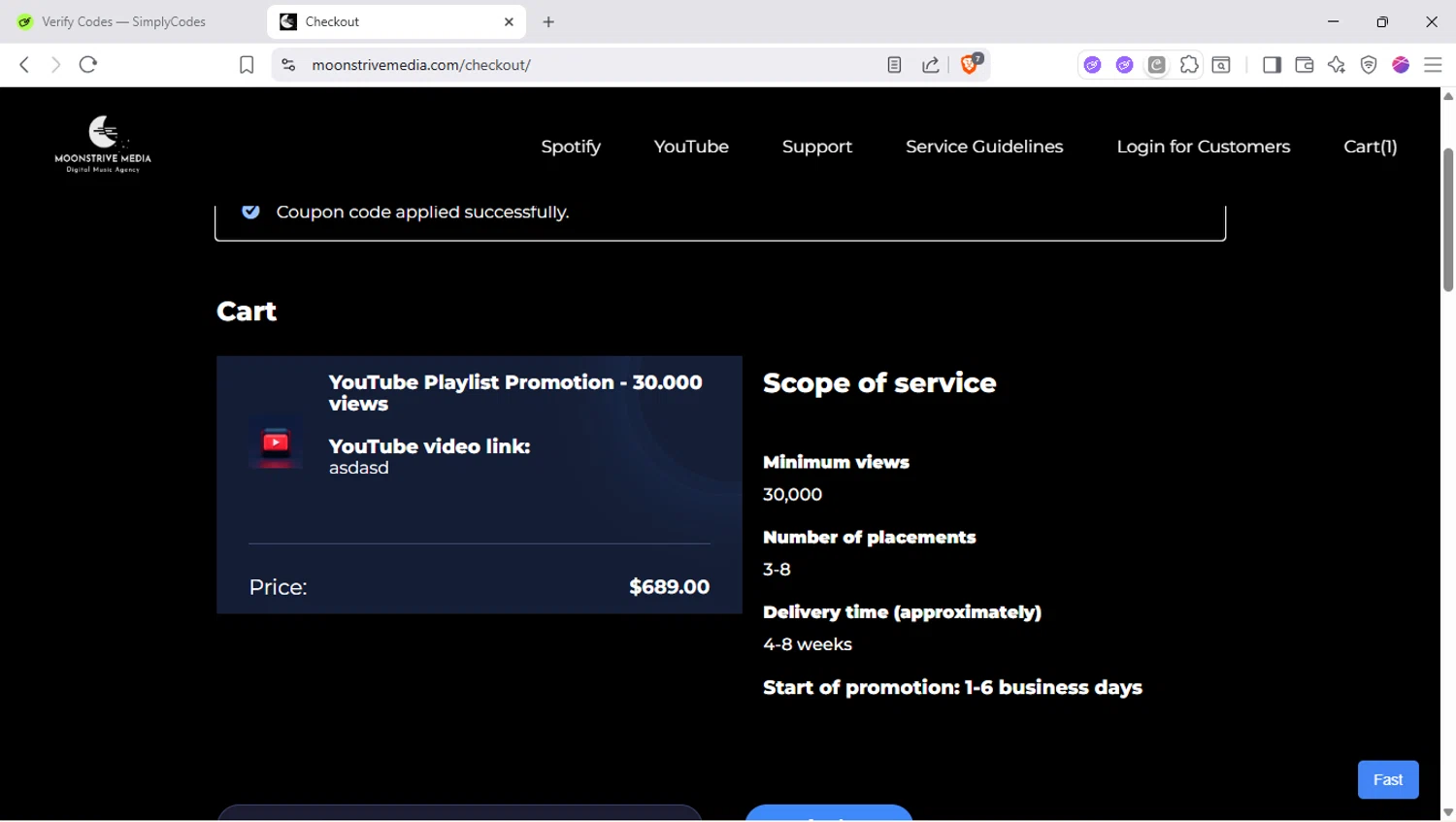Switch to Verify Codes SimplyCodes tab
Image resolution: width=1456 pixels, height=822 pixels.
click(123, 21)
